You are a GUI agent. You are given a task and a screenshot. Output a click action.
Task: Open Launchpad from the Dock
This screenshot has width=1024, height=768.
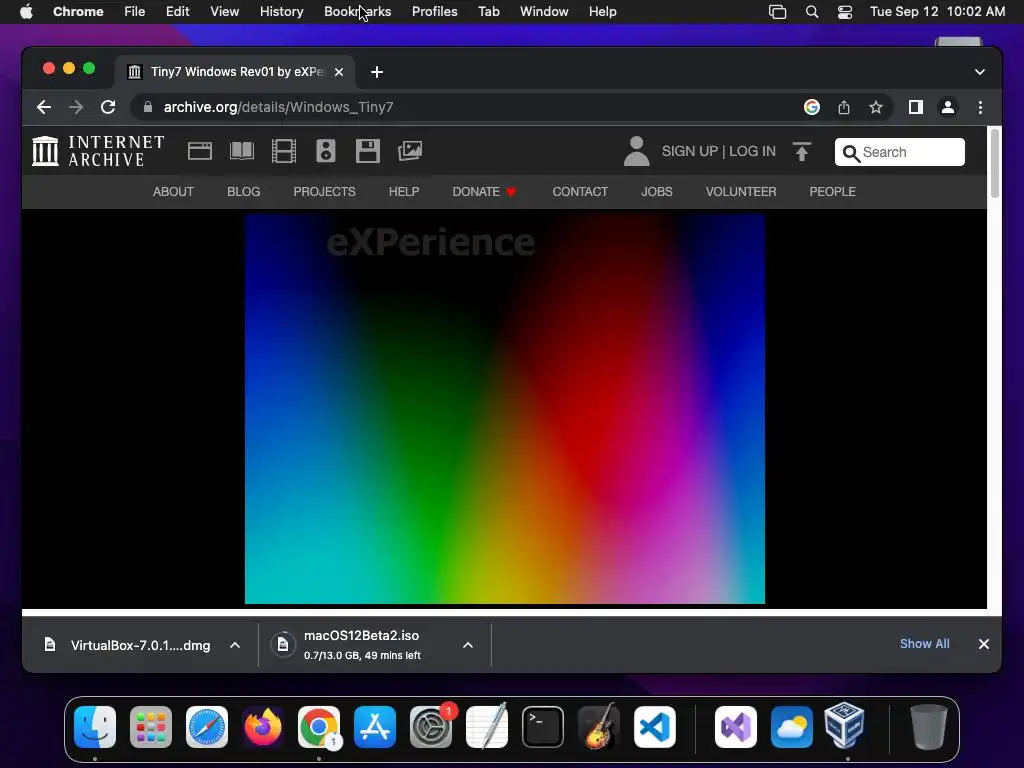click(151, 727)
